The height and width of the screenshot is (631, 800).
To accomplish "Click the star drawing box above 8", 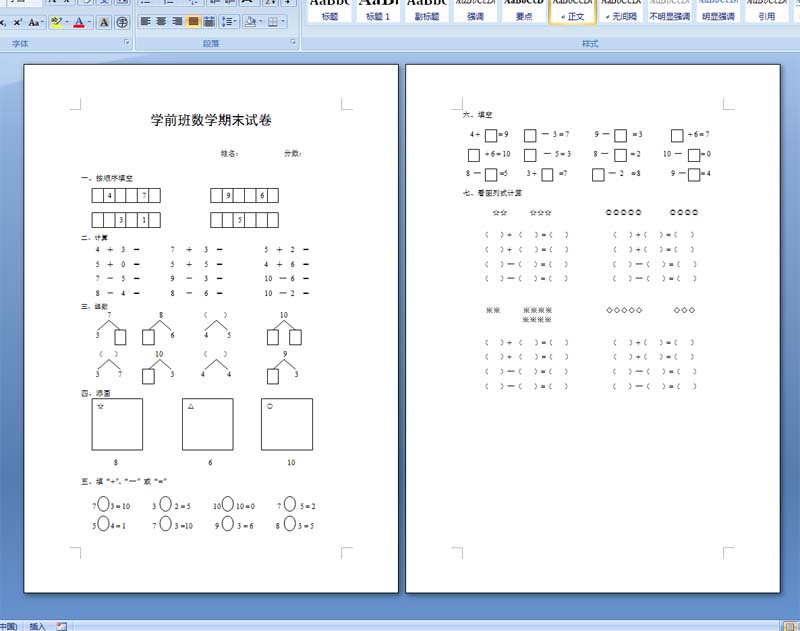I will point(117,424).
